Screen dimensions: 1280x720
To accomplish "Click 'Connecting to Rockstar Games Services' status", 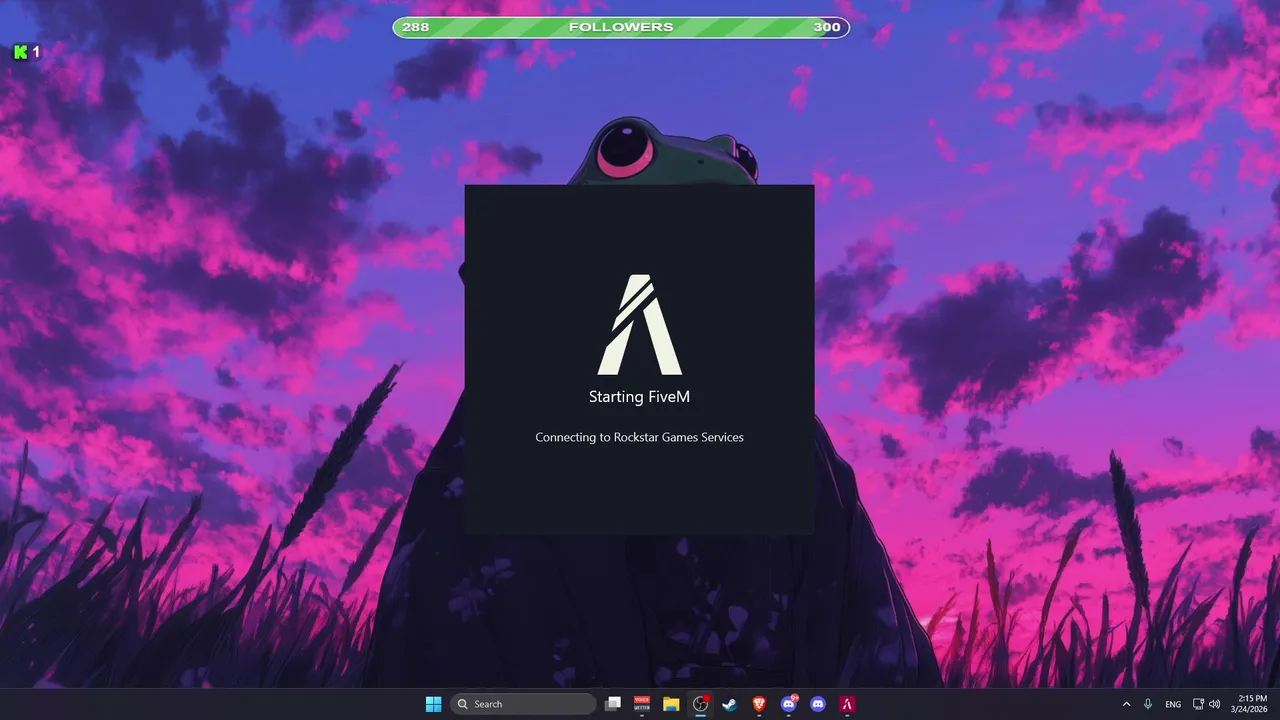I will coord(639,437).
